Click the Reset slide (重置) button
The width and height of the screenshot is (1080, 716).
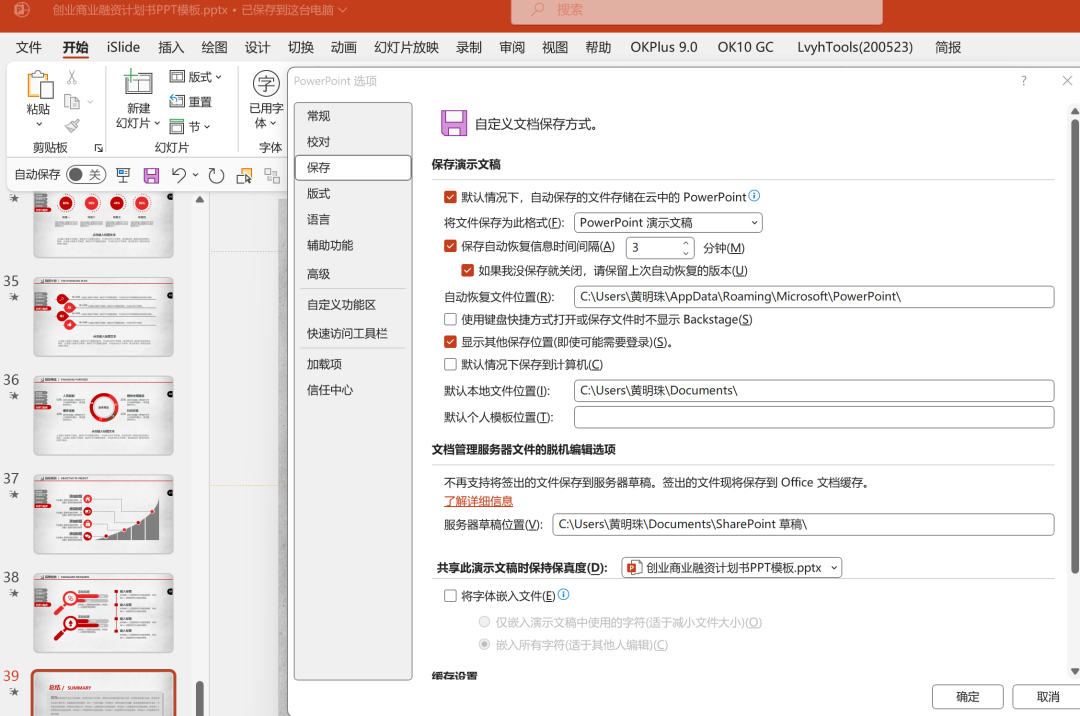[191, 102]
